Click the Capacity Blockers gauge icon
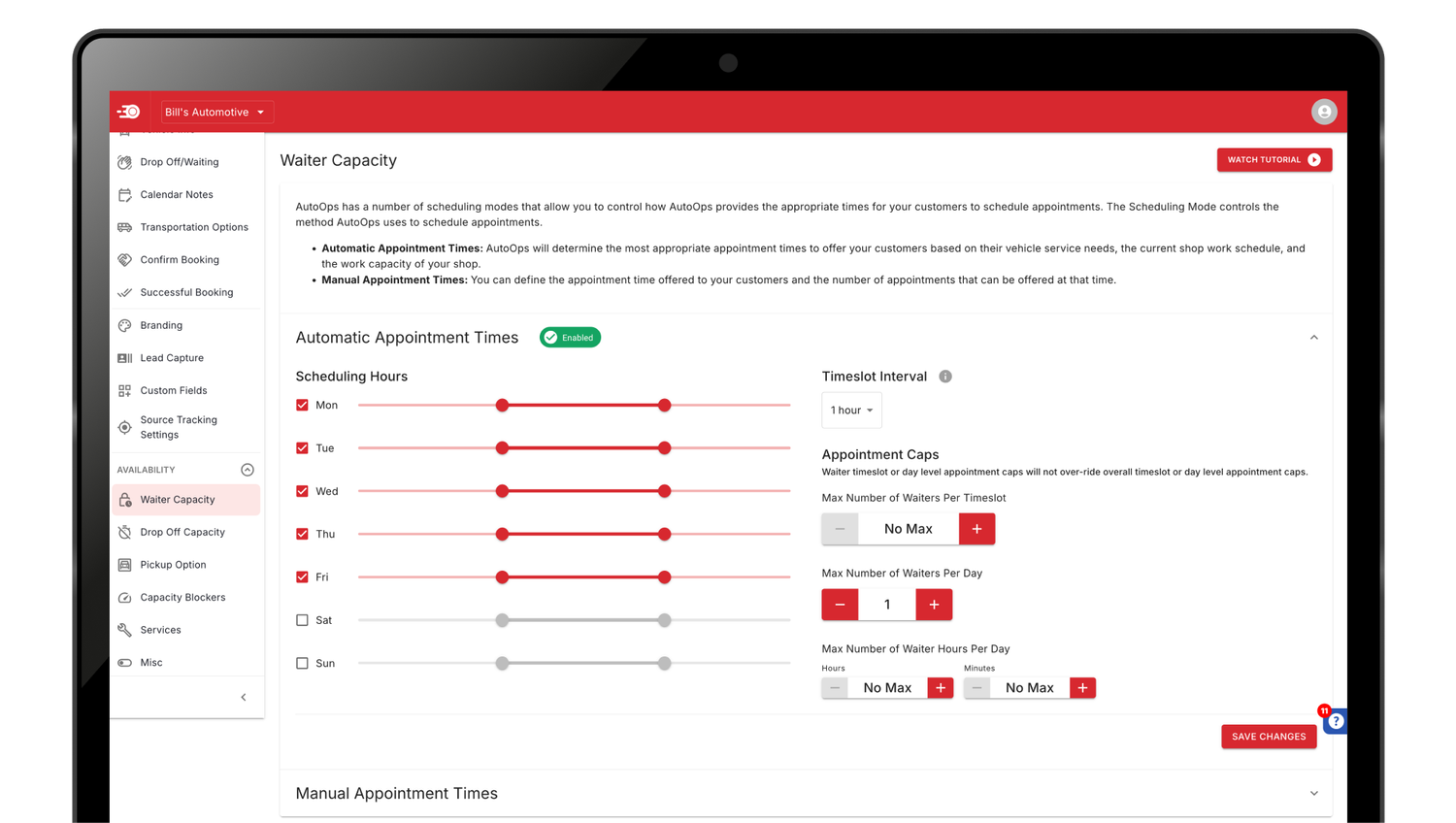Screen dimensions: 1456x823 (x=124, y=598)
